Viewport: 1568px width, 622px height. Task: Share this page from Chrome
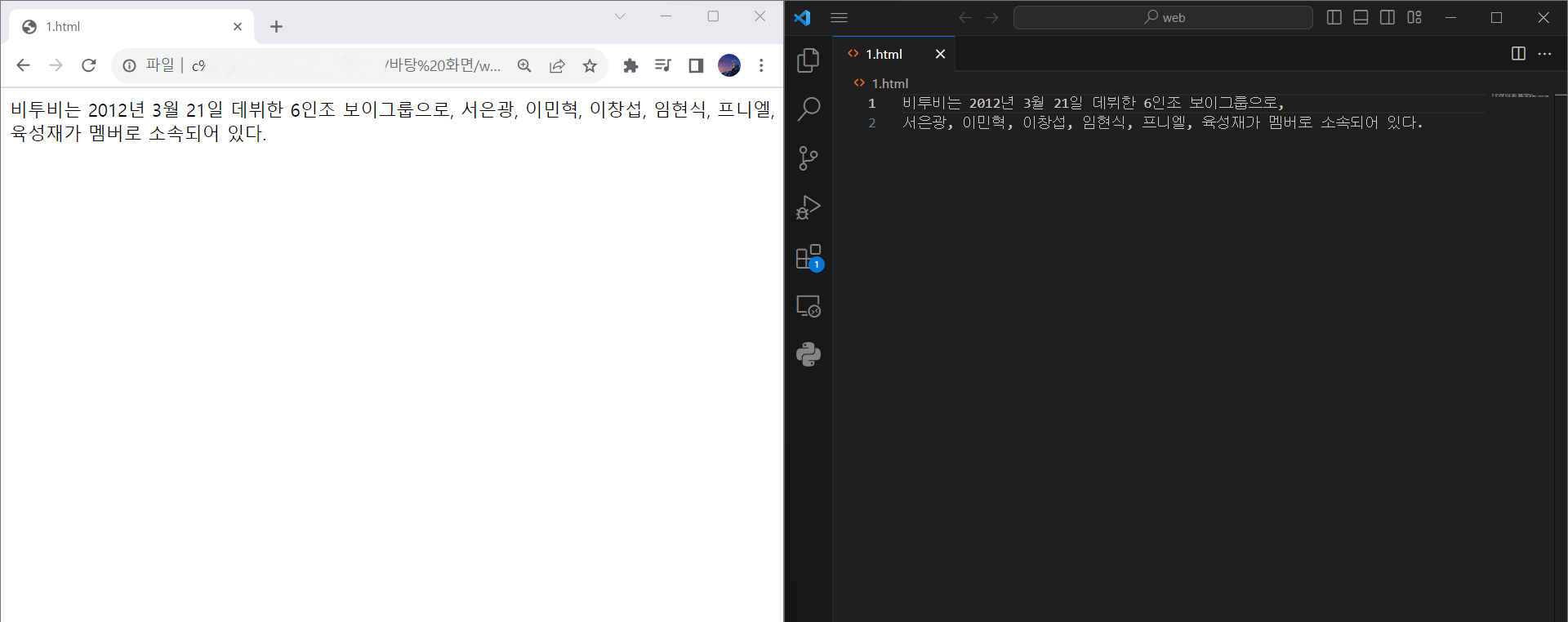tap(557, 65)
